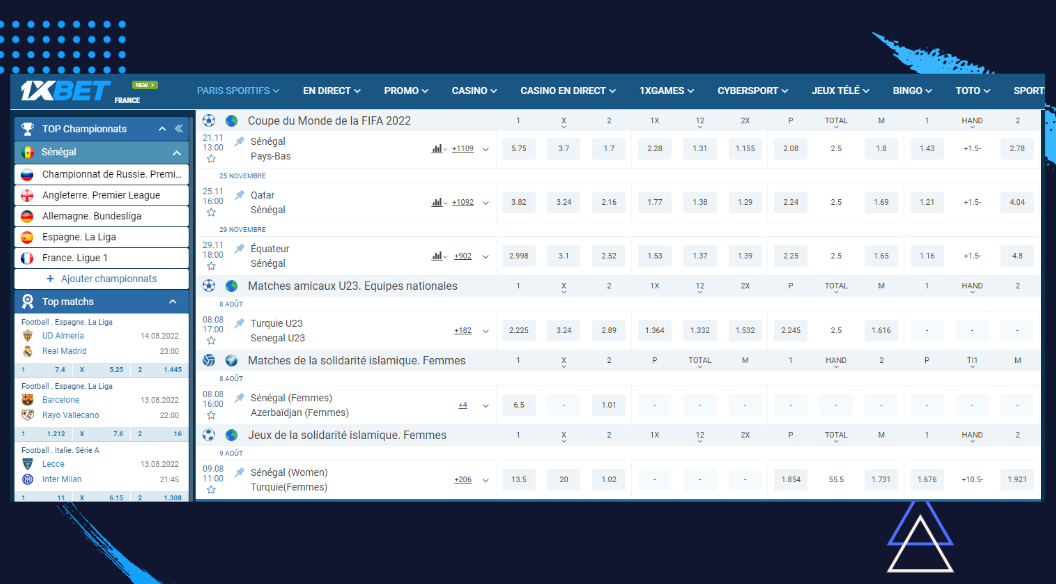Pin the Sénégal vs Pays-Bas match
This screenshot has width=1056, height=584.
(239, 141)
